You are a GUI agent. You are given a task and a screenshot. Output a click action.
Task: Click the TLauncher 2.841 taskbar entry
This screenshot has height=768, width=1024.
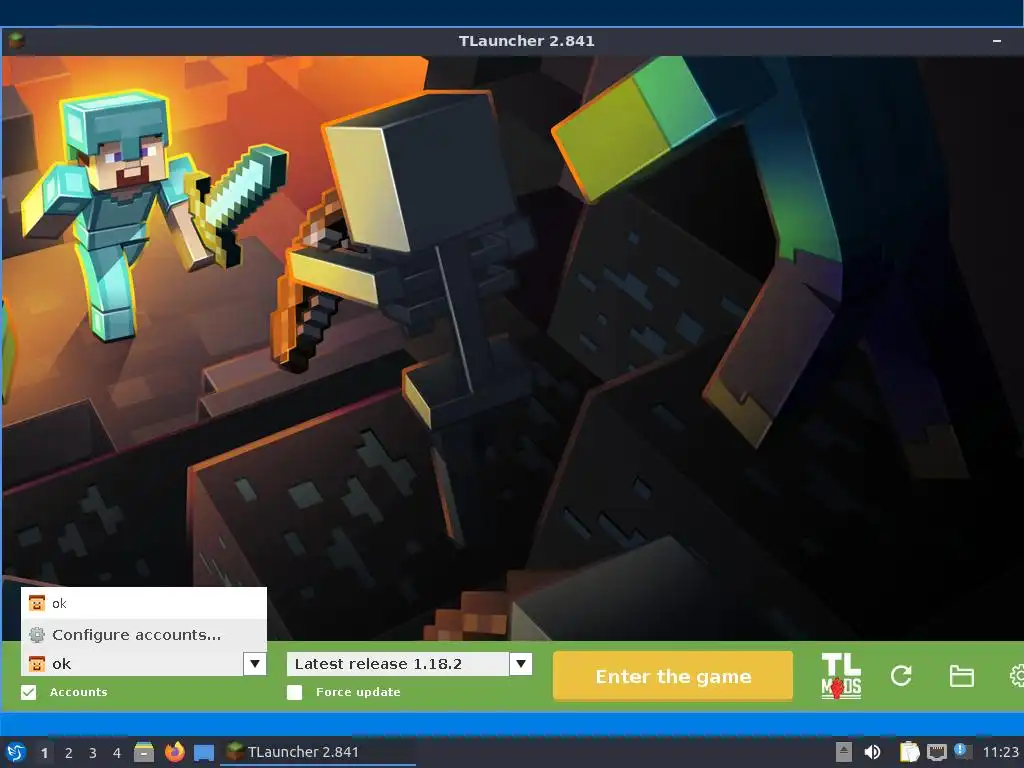[x=317, y=752]
